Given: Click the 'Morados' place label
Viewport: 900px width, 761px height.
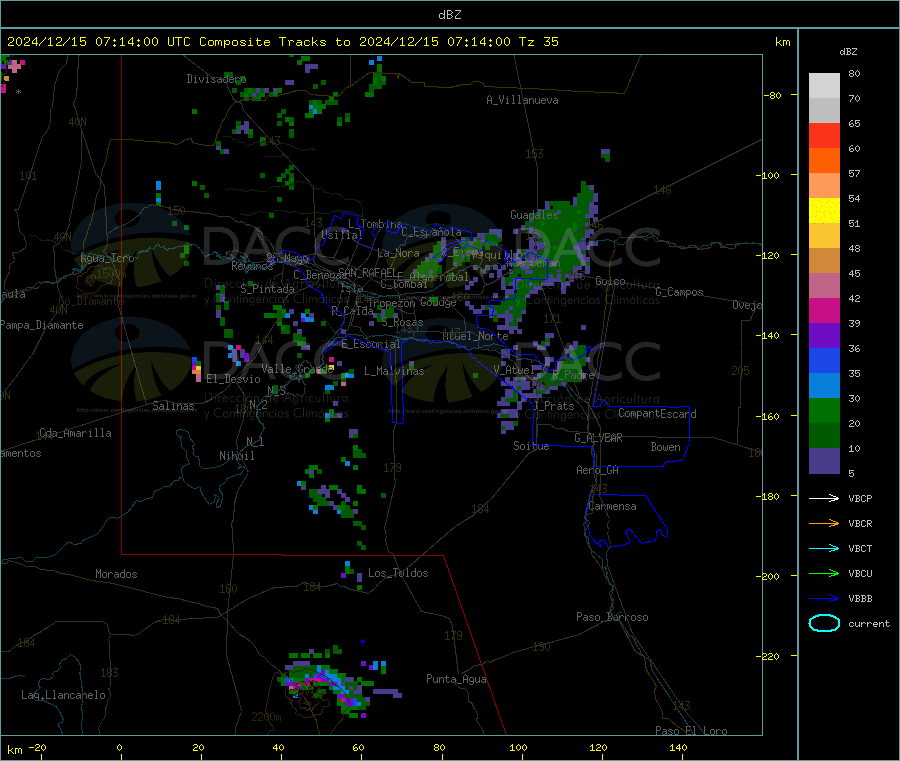Looking at the screenshot, I should [x=116, y=574].
